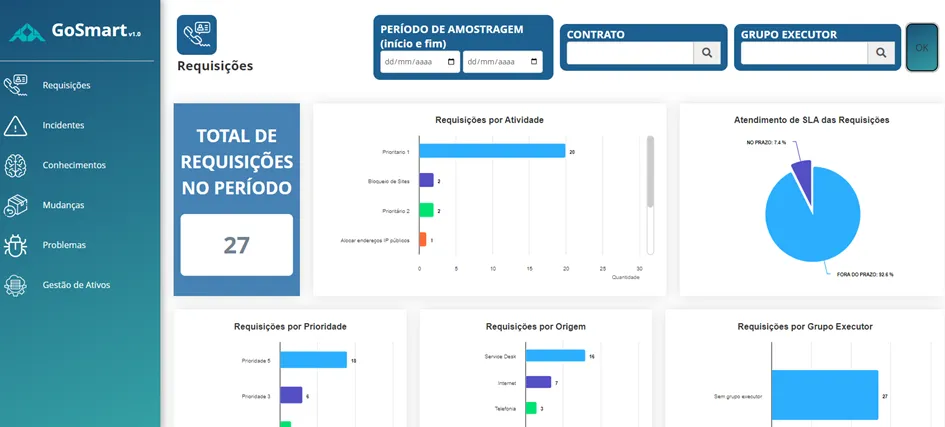The height and width of the screenshot is (427, 945).
Task: Click the Requisições phone icon in sidebar
Action: 15,86
